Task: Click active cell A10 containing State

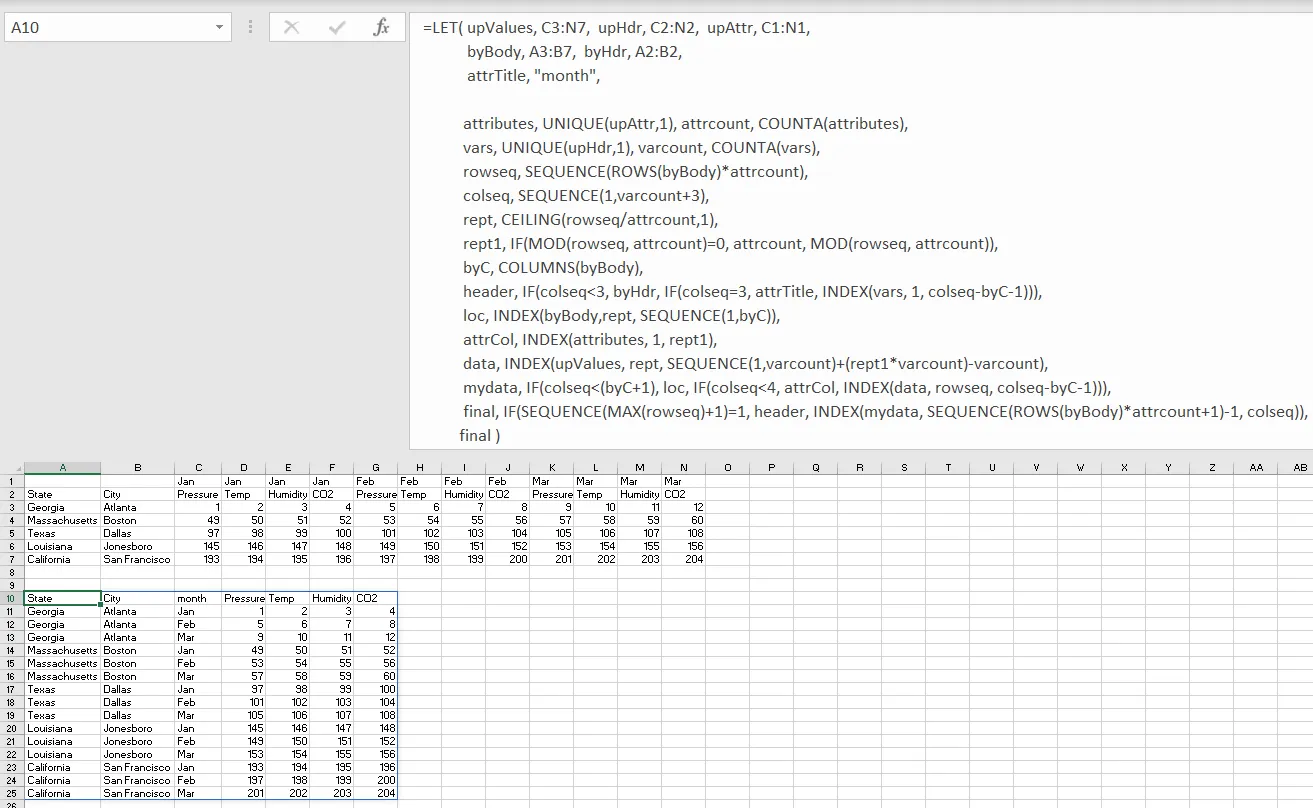Action: click(x=62, y=598)
